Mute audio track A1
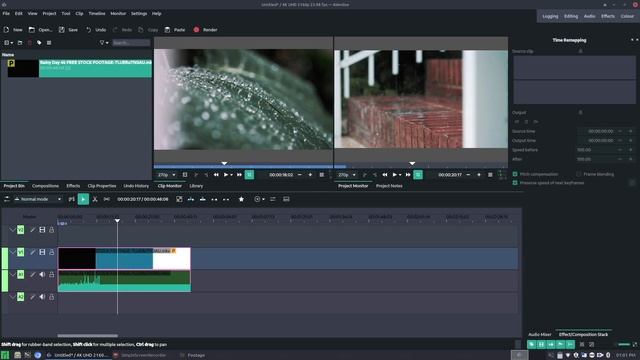640x360 pixels. click(42, 275)
